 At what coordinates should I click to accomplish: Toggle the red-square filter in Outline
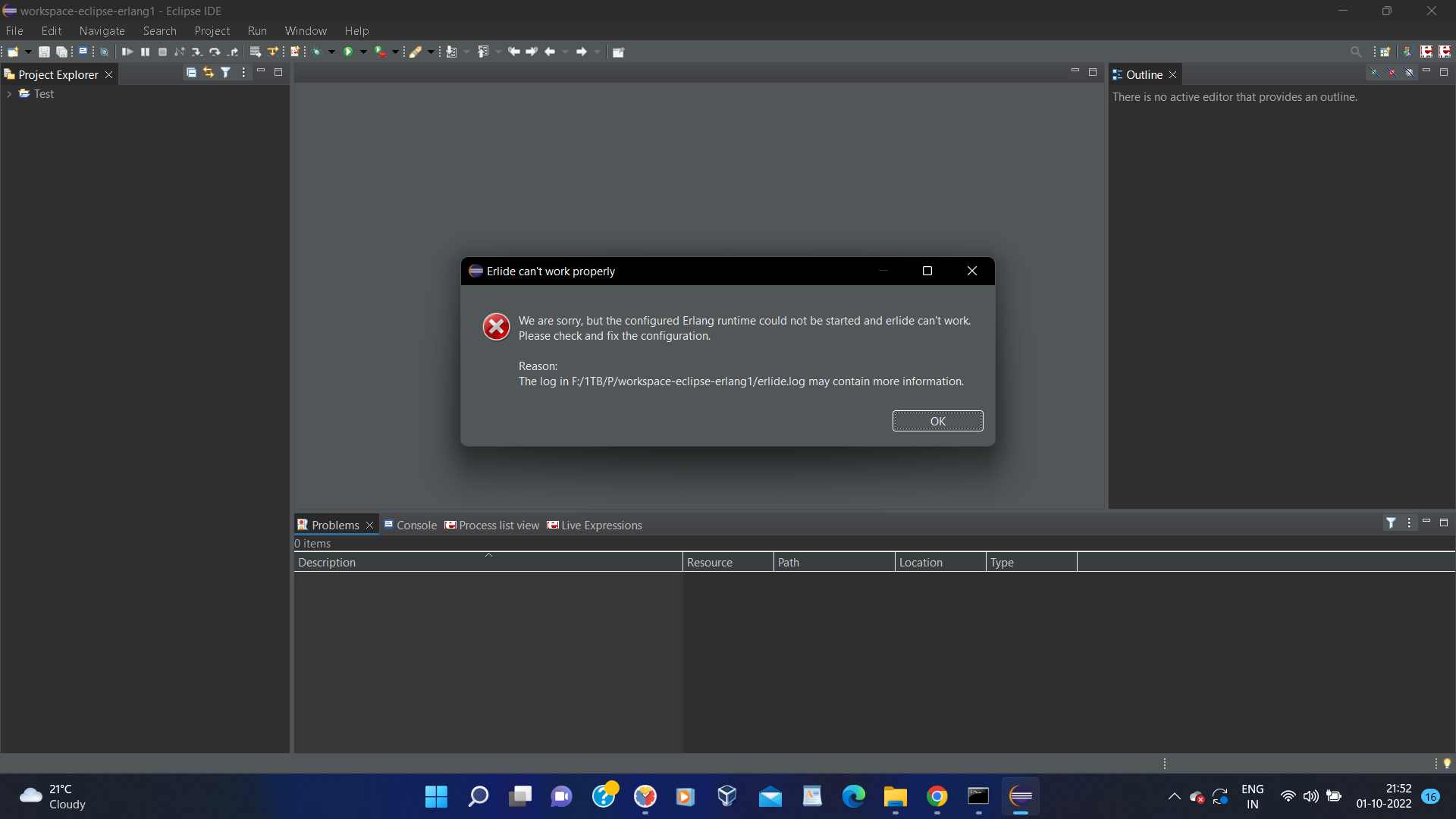pyautogui.click(x=1392, y=72)
